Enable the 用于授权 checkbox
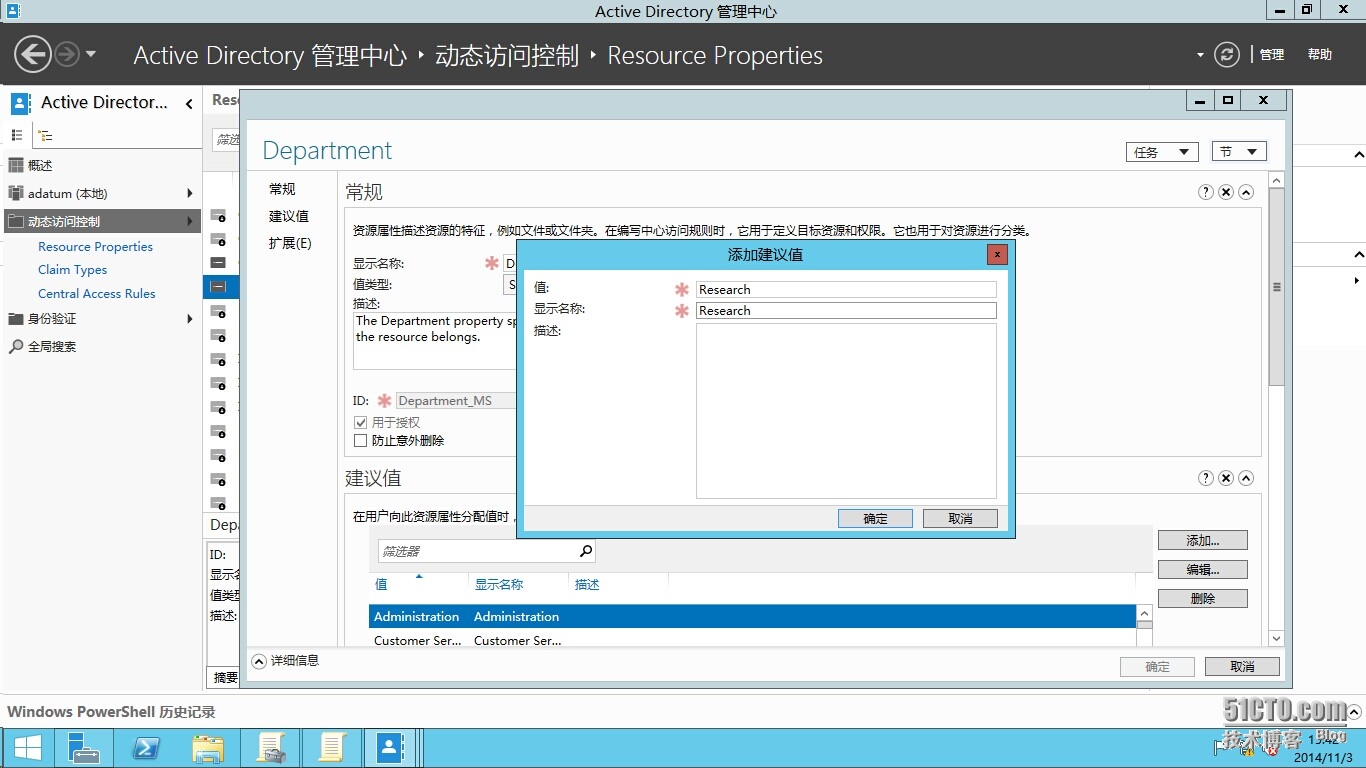This screenshot has width=1366, height=768. coord(360,422)
